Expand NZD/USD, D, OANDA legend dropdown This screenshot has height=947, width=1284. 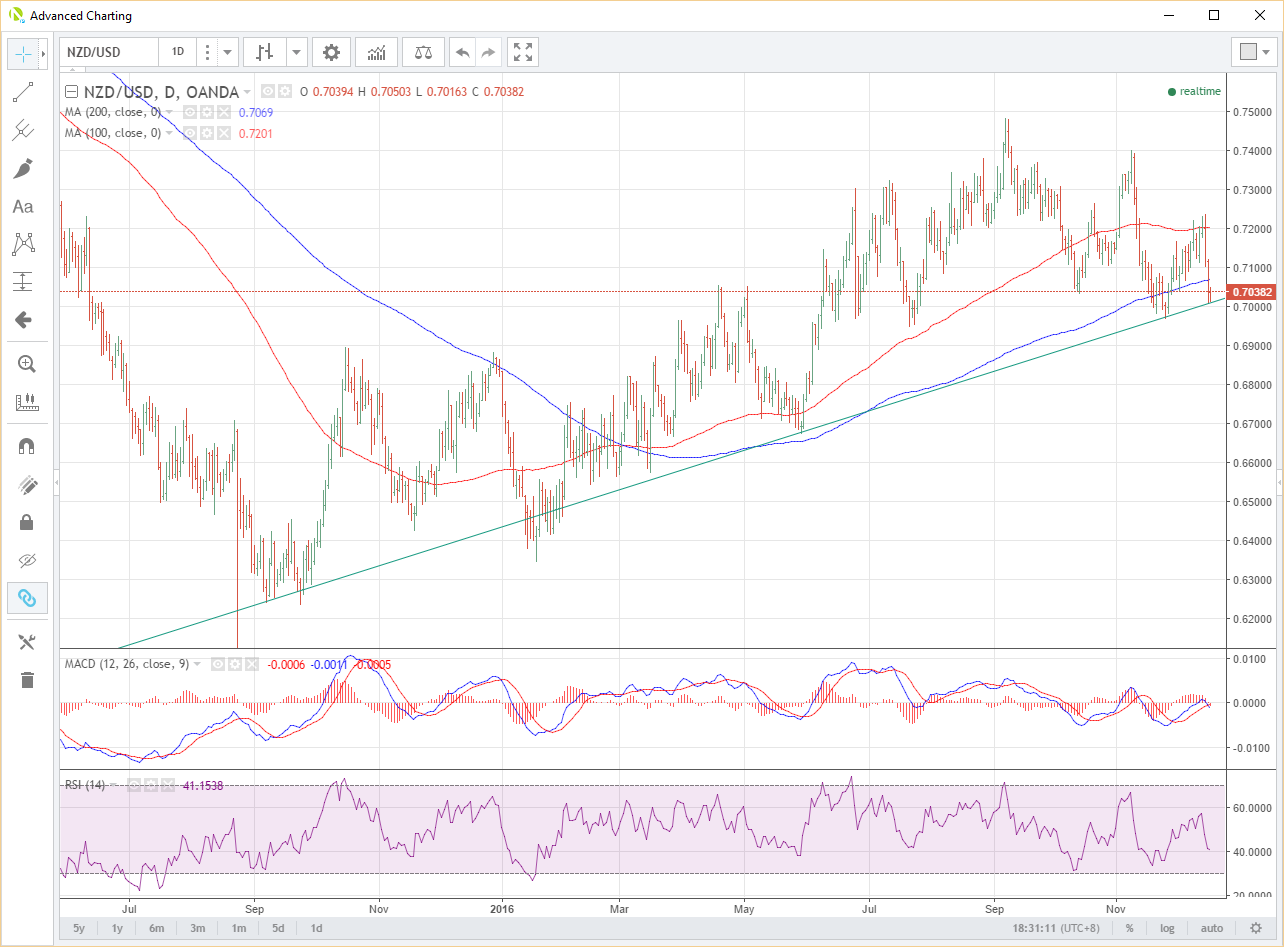[x=247, y=91]
